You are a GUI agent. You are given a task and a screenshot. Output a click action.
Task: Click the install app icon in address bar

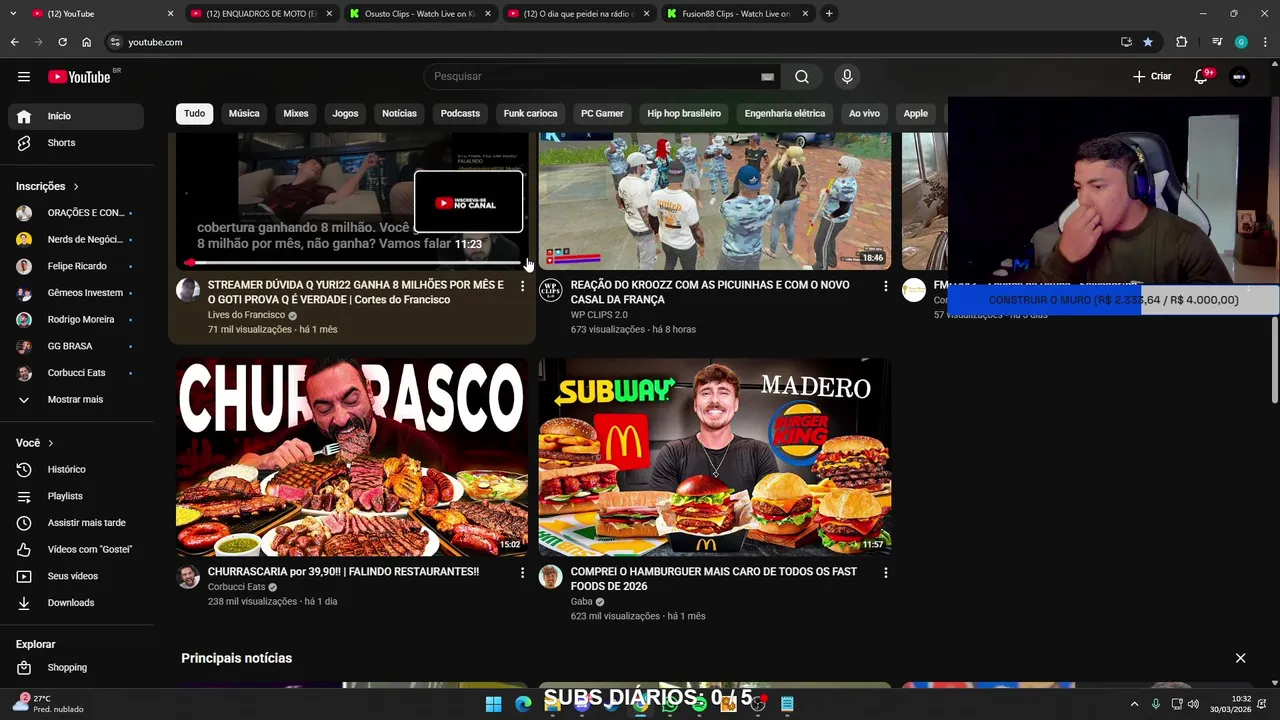click(x=1126, y=42)
